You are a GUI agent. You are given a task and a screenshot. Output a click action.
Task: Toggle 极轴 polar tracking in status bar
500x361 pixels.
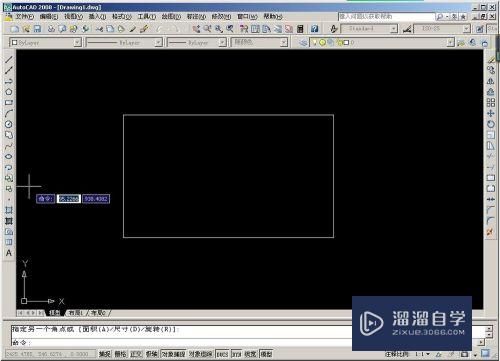click(x=152, y=354)
